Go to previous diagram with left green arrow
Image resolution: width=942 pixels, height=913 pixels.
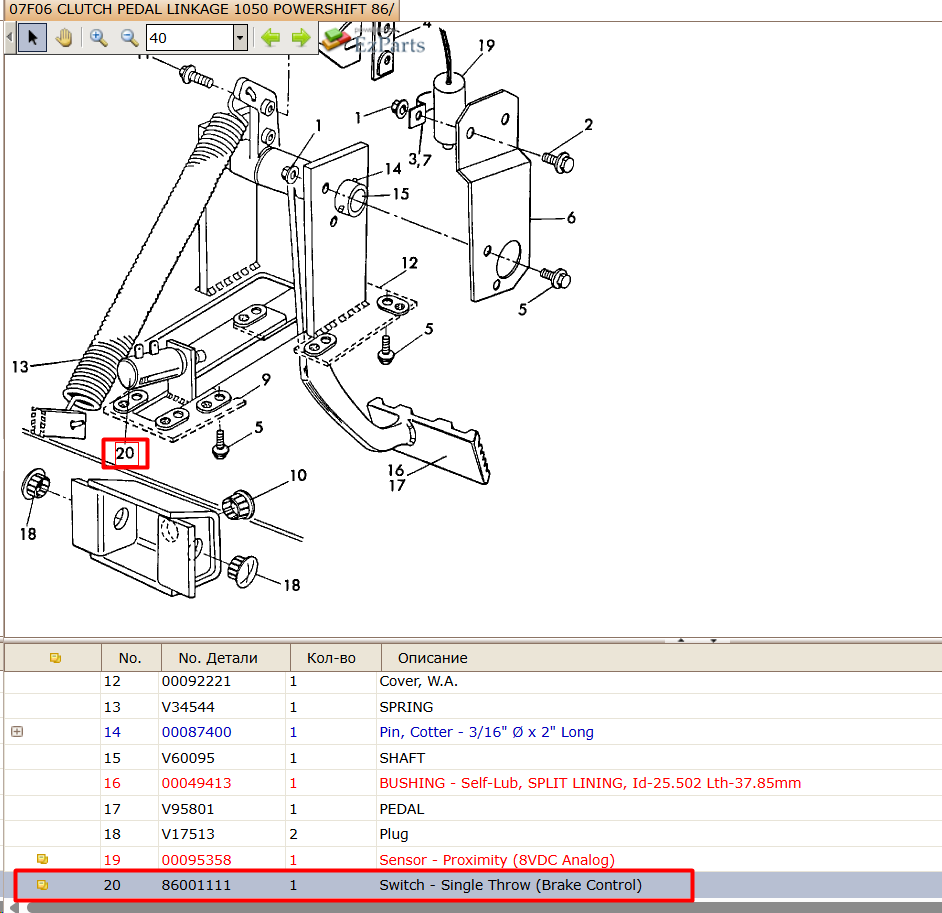270,38
